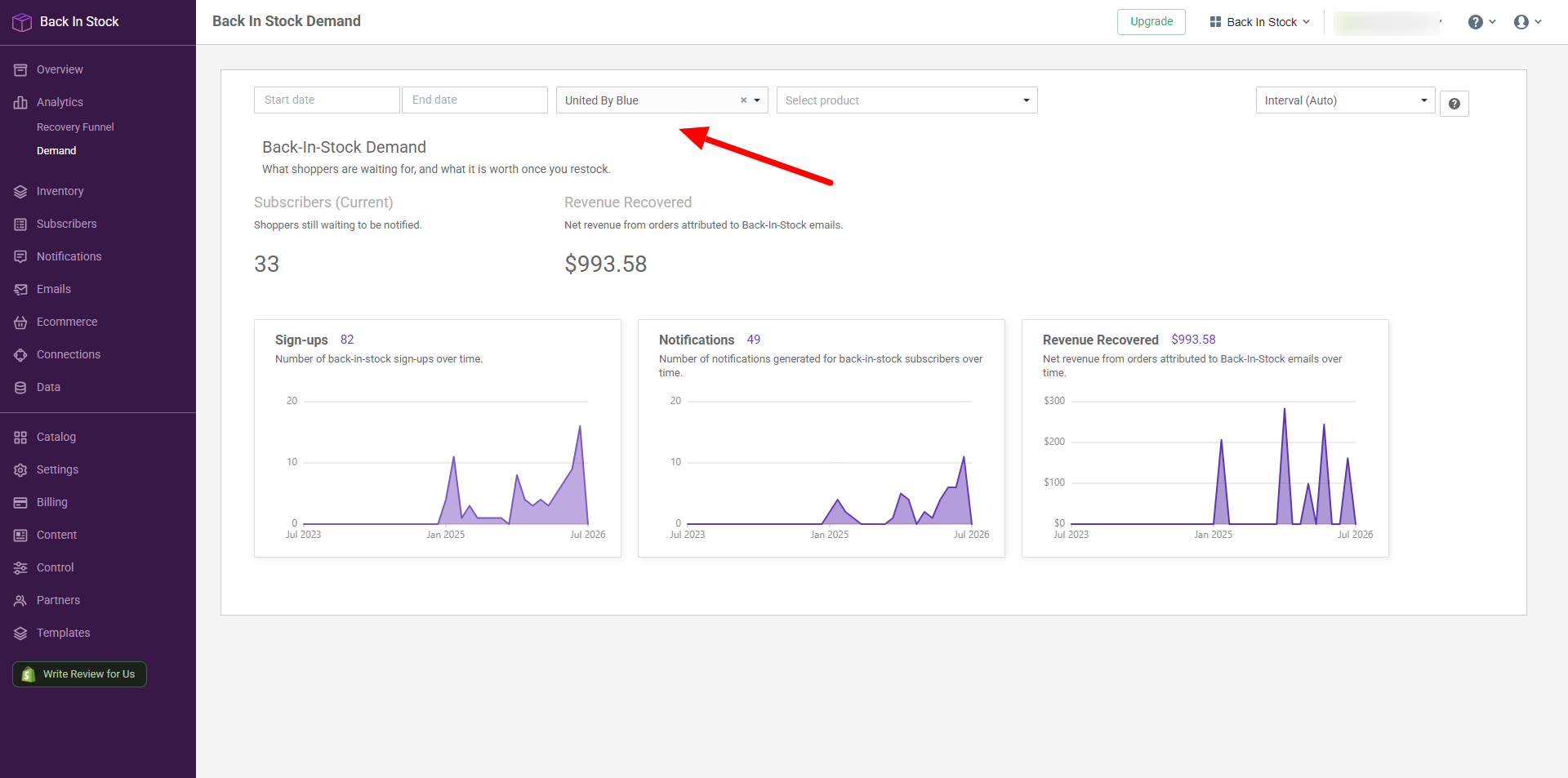Open the blurred account name dropdown
Screen dimensions: 1568x778
(x=1388, y=23)
